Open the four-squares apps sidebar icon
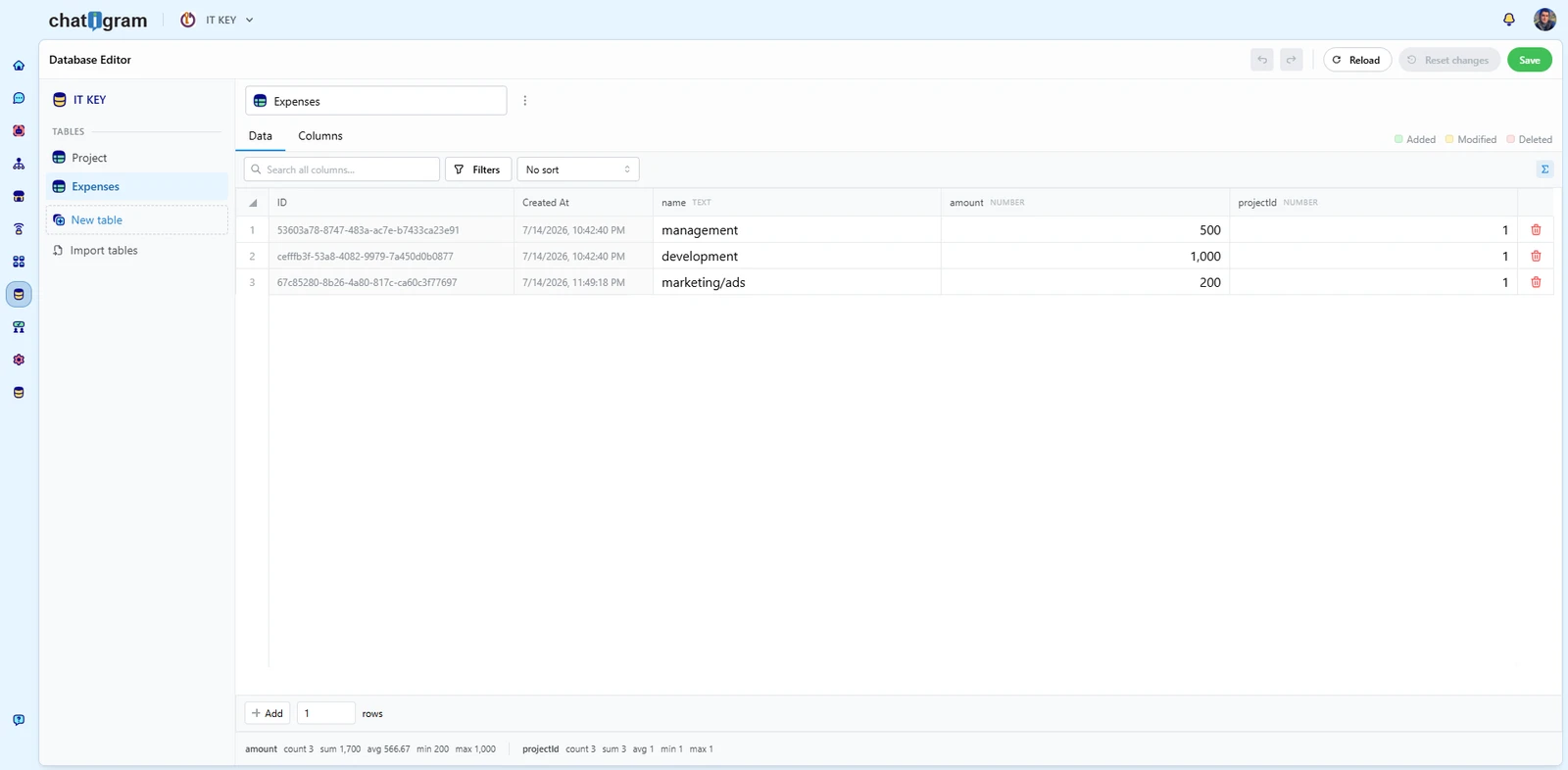The image size is (1568, 770). click(x=19, y=262)
